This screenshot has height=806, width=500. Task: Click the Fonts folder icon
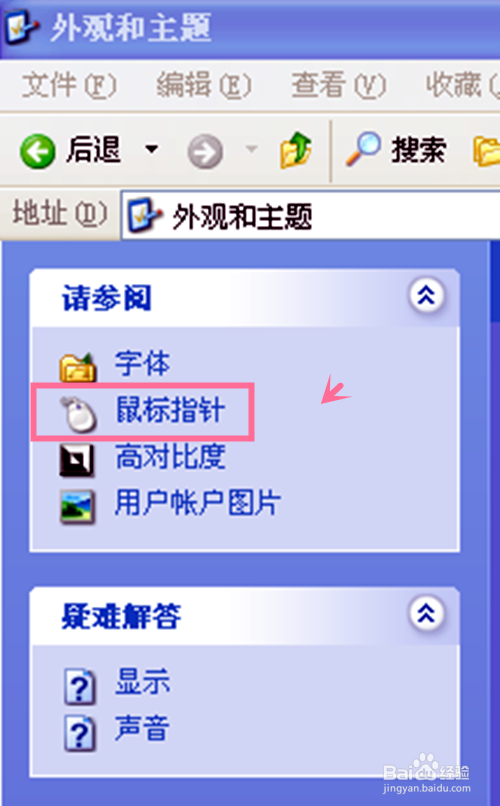[x=78, y=366]
